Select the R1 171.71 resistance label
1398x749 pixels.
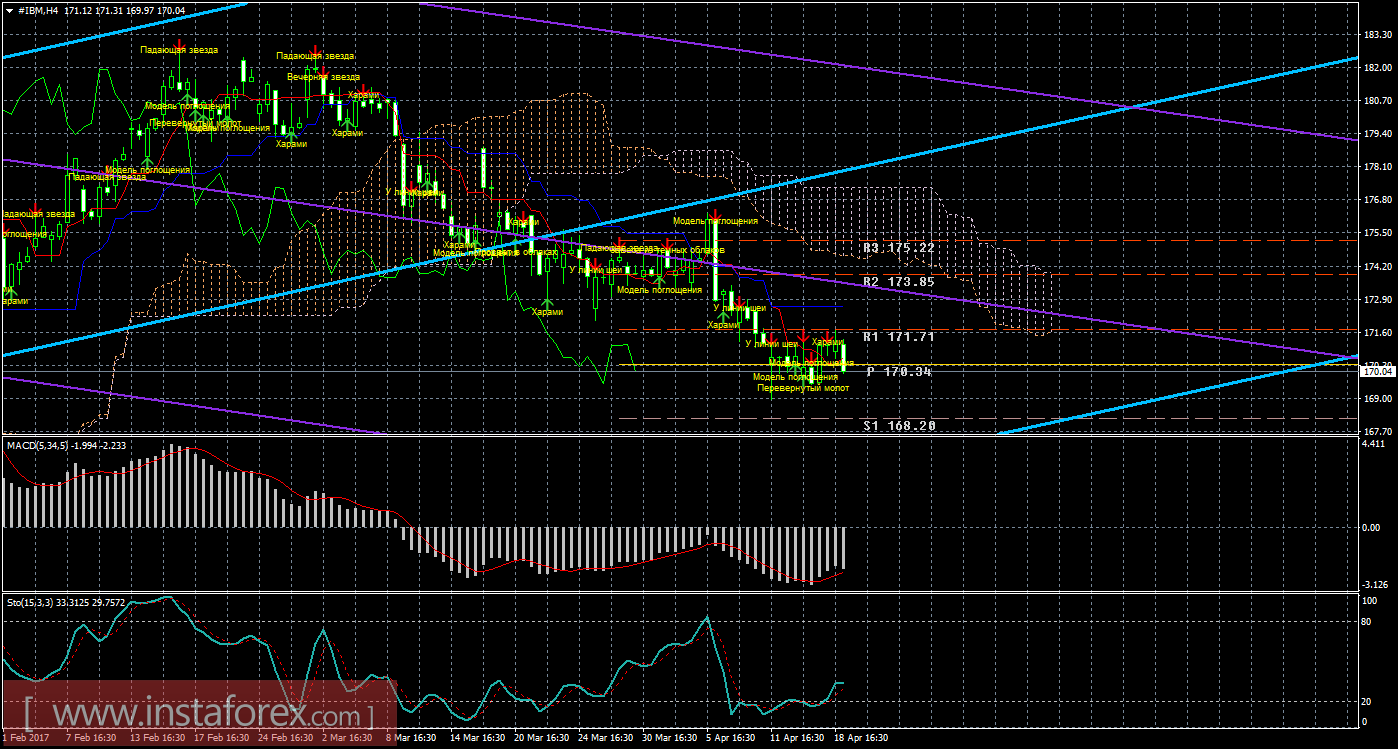tap(899, 337)
